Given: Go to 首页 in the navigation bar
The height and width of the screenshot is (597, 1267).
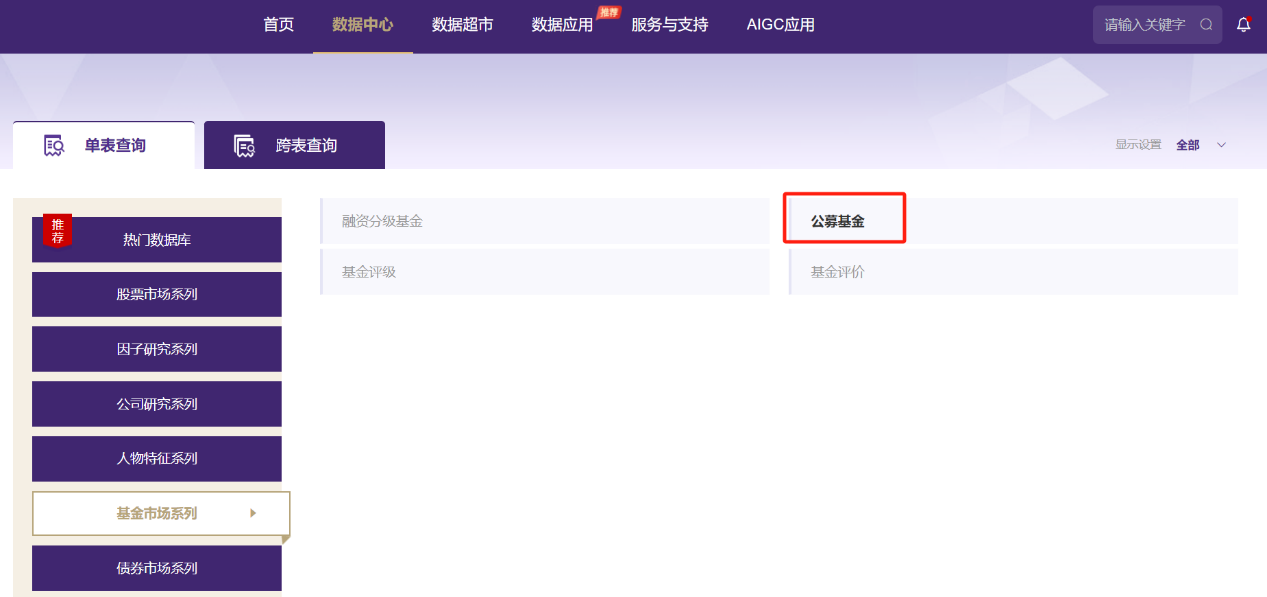Looking at the screenshot, I should [279, 25].
